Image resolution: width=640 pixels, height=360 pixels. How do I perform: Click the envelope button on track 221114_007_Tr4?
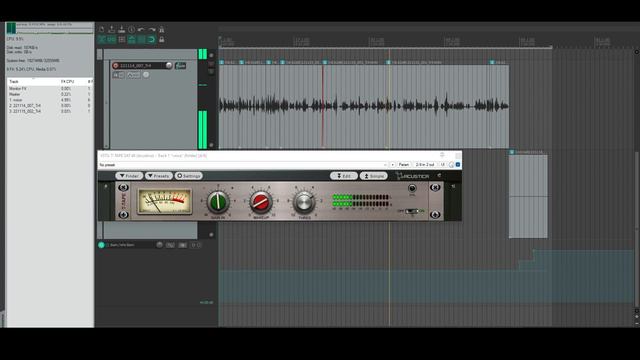tap(133, 75)
